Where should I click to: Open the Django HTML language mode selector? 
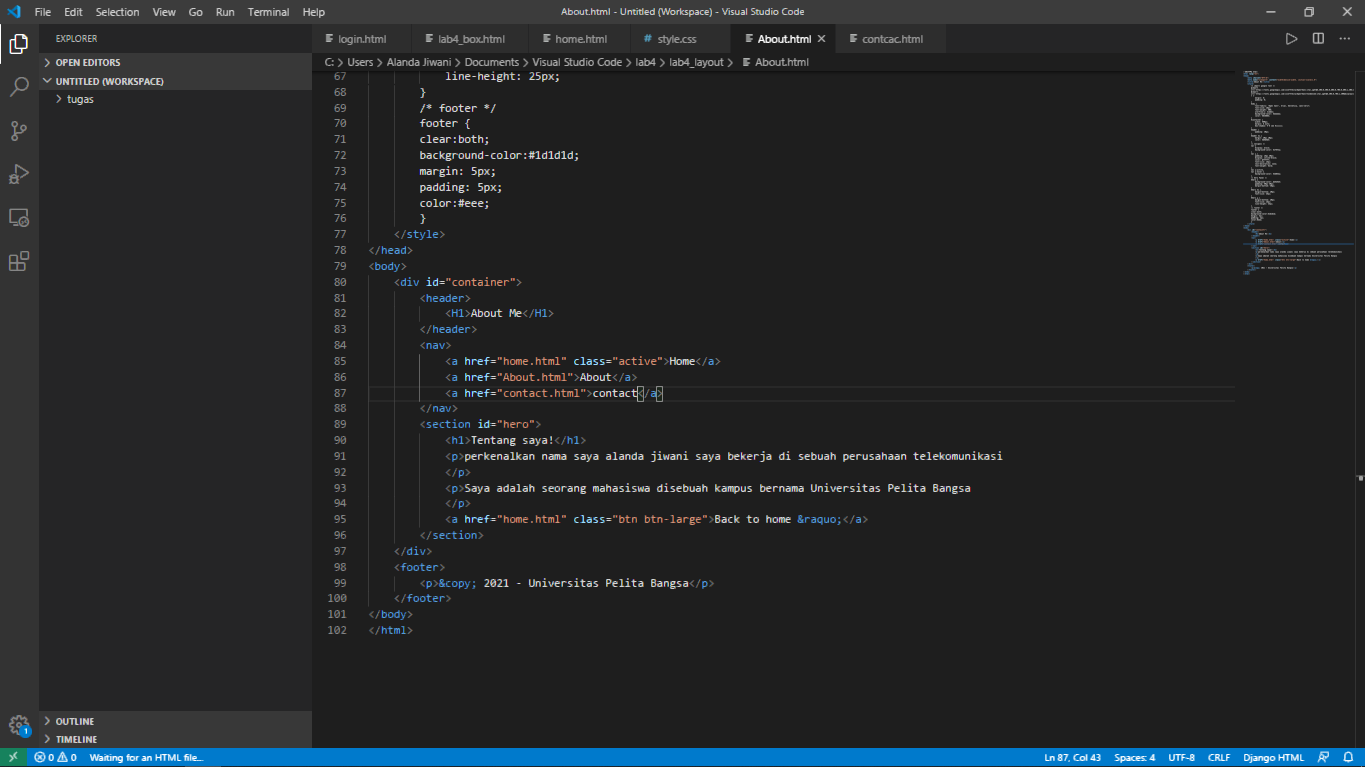(x=1273, y=757)
